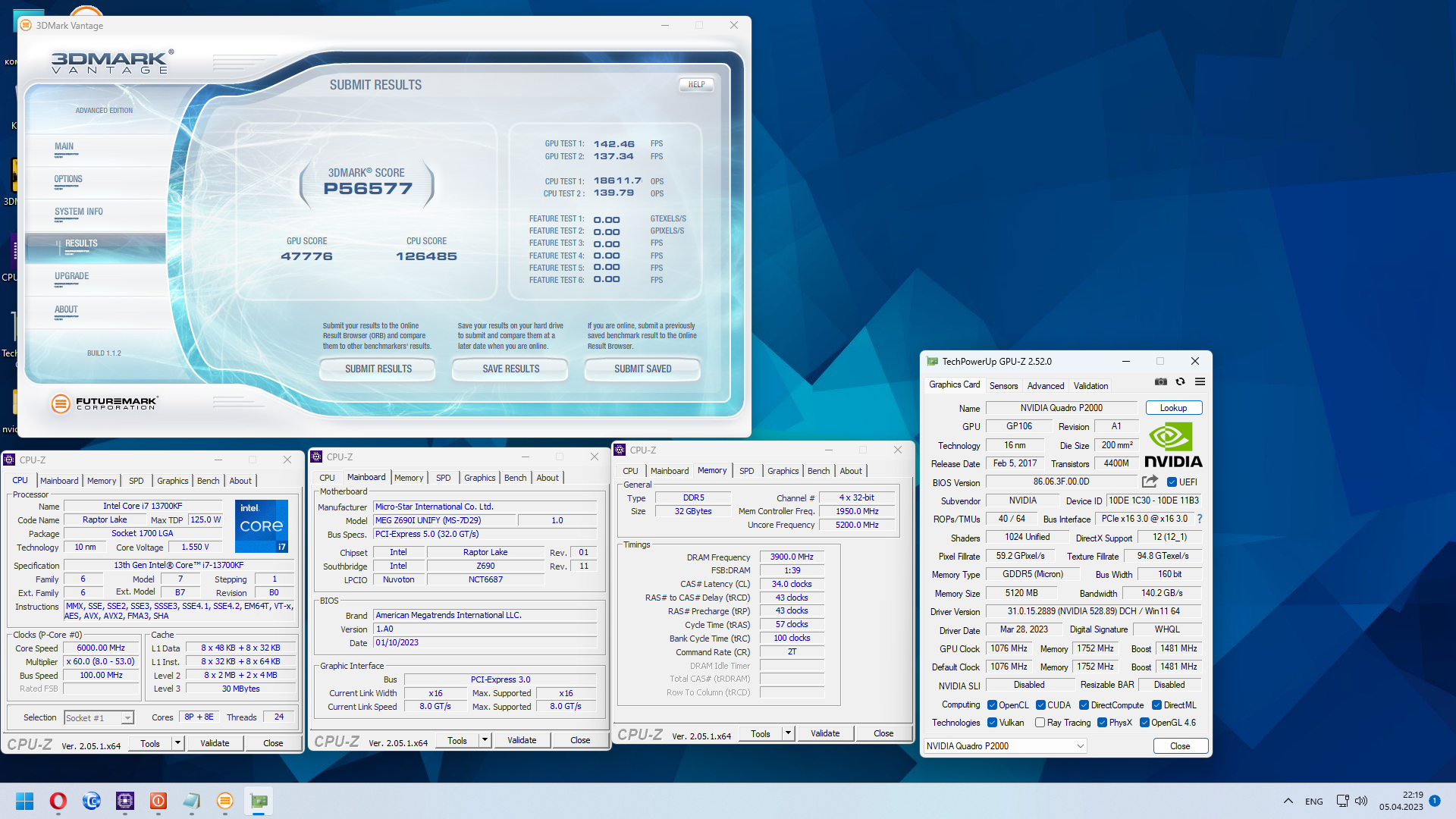This screenshot has width=1456, height=819.
Task: Open the Validation tab in GPU-Z
Action: tap(1090, 386)
